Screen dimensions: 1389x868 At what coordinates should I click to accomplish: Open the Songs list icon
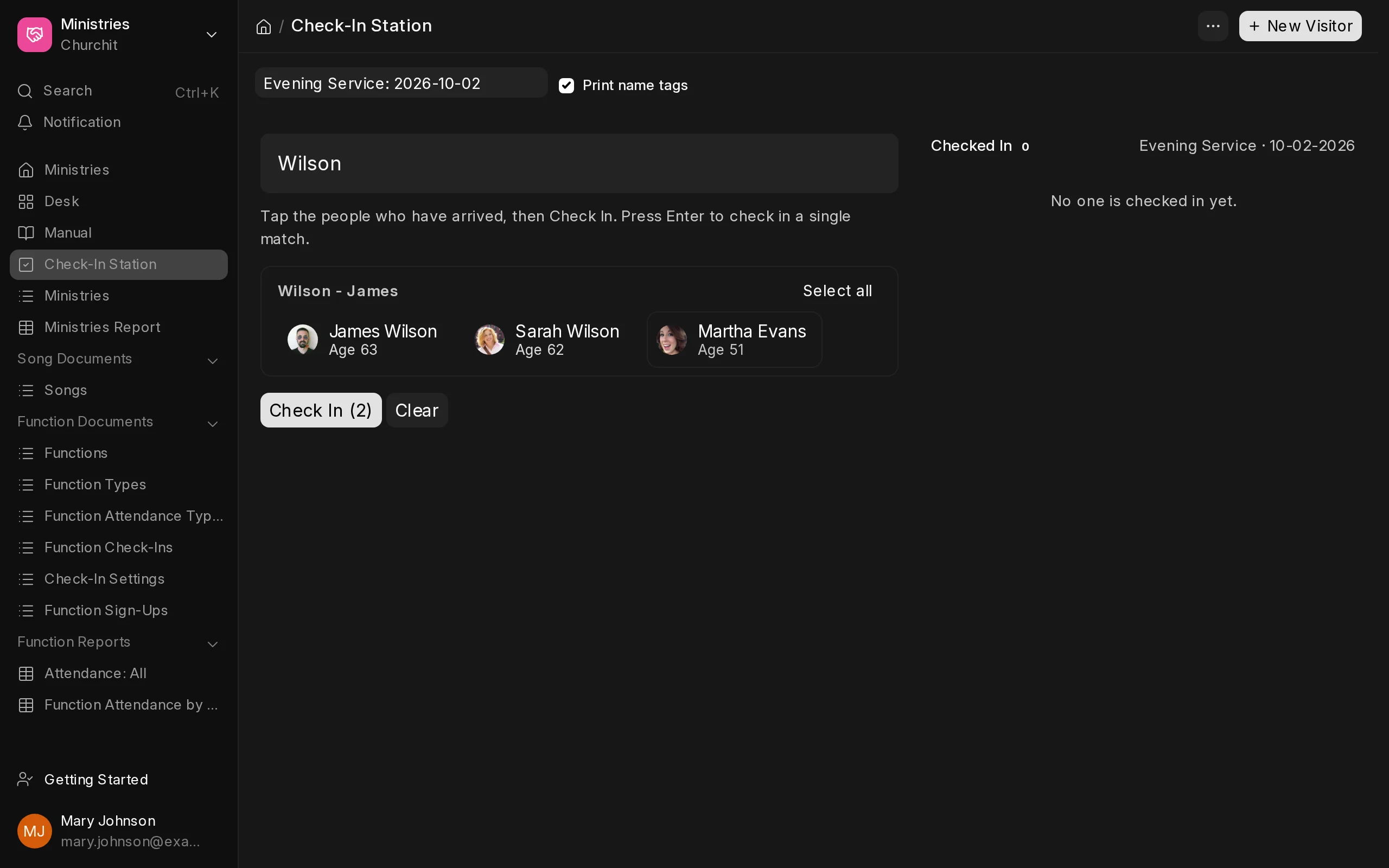point(26,391)
